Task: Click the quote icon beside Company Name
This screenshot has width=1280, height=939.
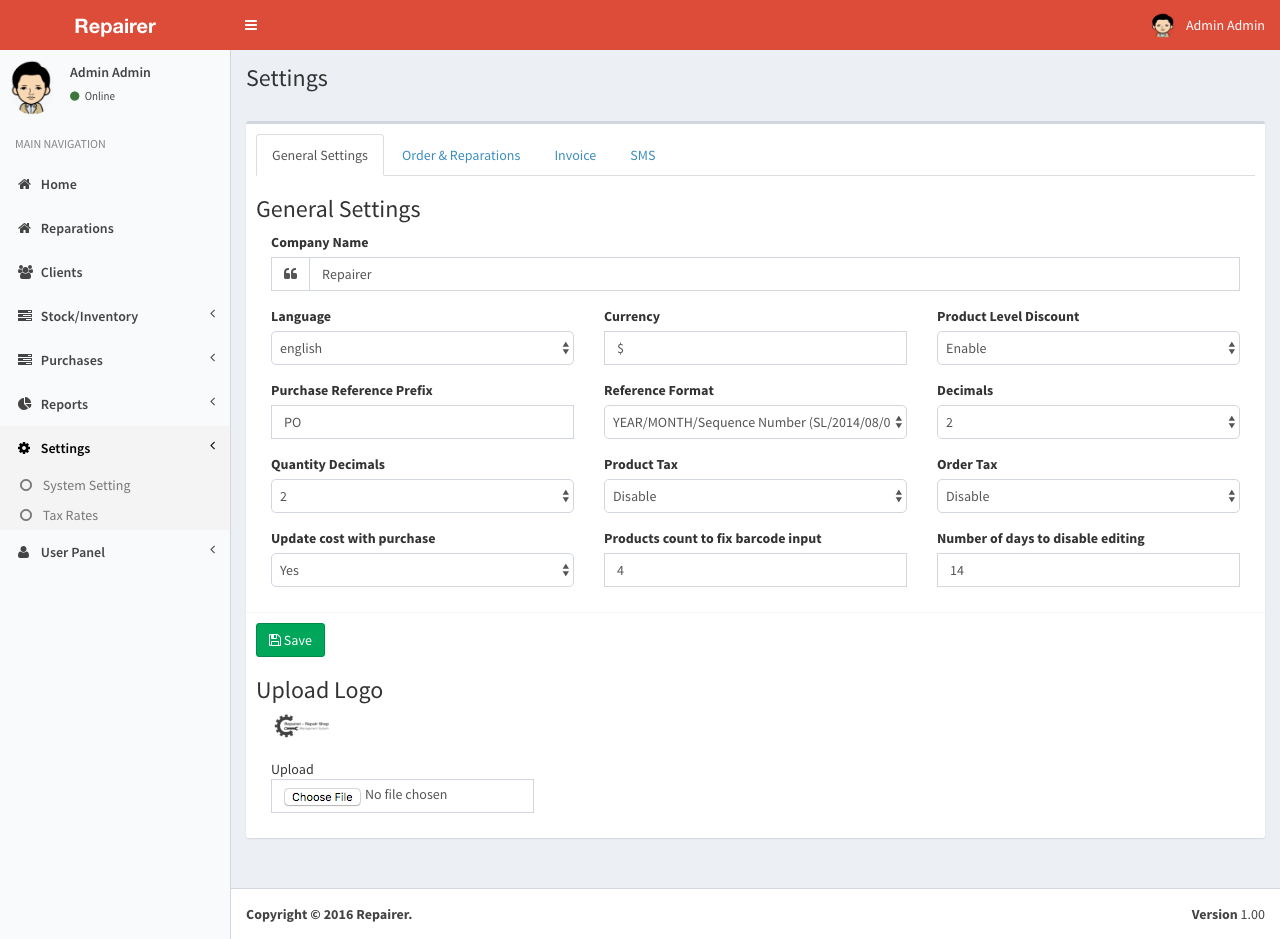Action: coord(290,274)
